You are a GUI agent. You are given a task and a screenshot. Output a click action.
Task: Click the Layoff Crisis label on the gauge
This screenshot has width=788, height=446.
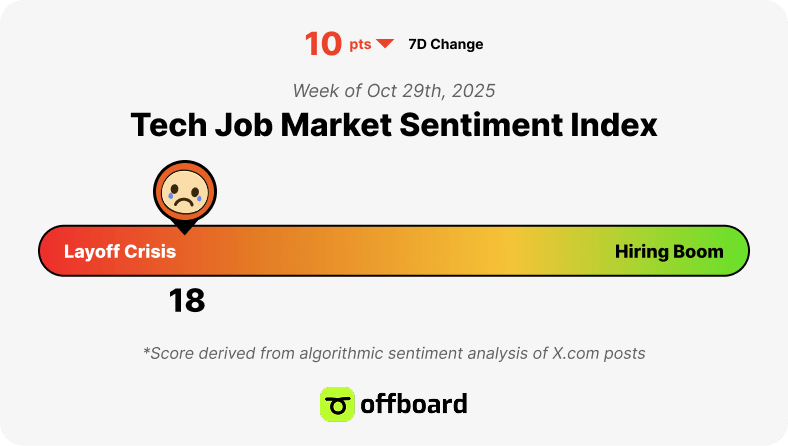pyautogui.click(x=120, y=251)
